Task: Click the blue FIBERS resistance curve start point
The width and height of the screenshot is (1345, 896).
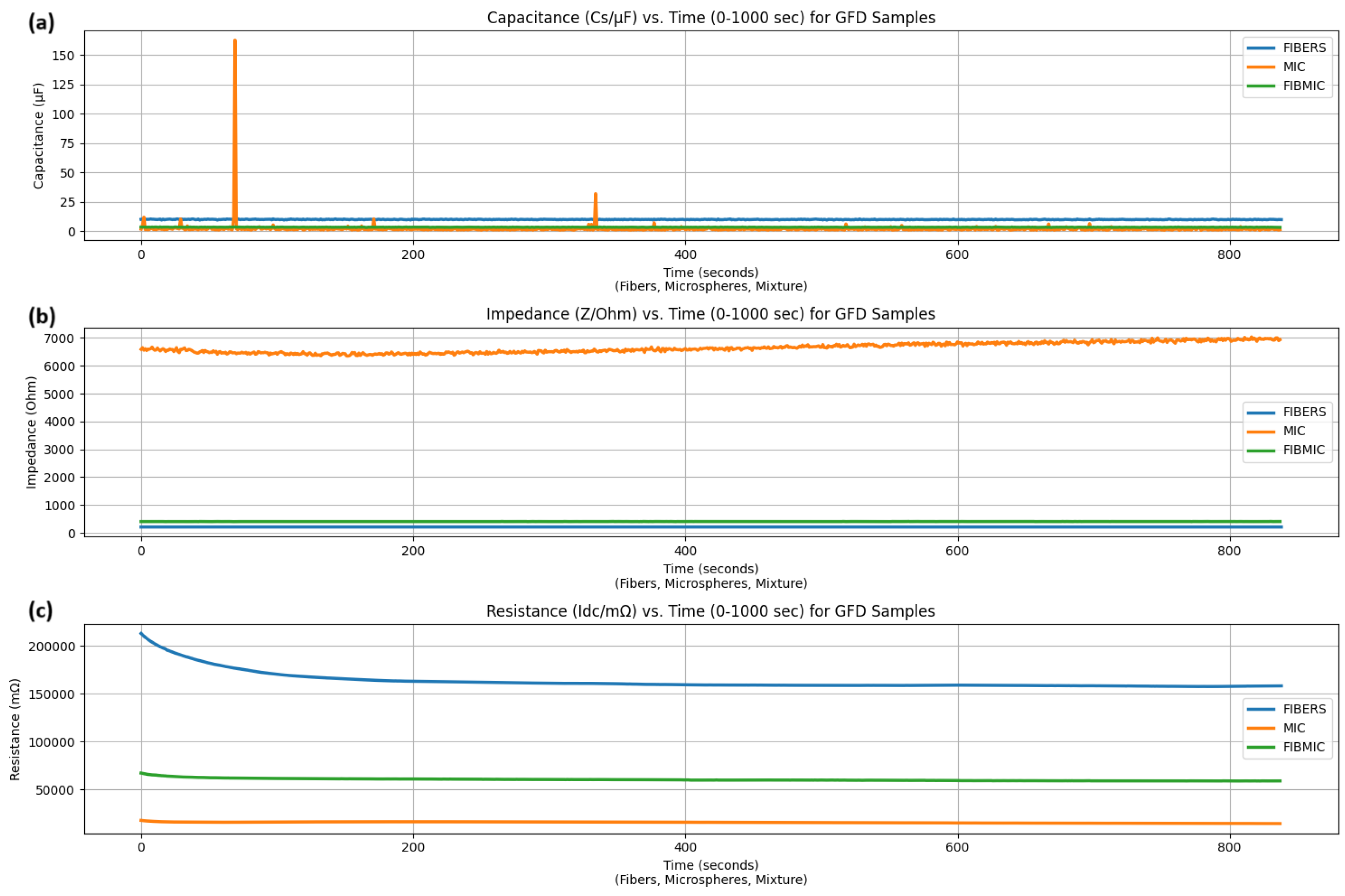Action: [x=141, y=633]
